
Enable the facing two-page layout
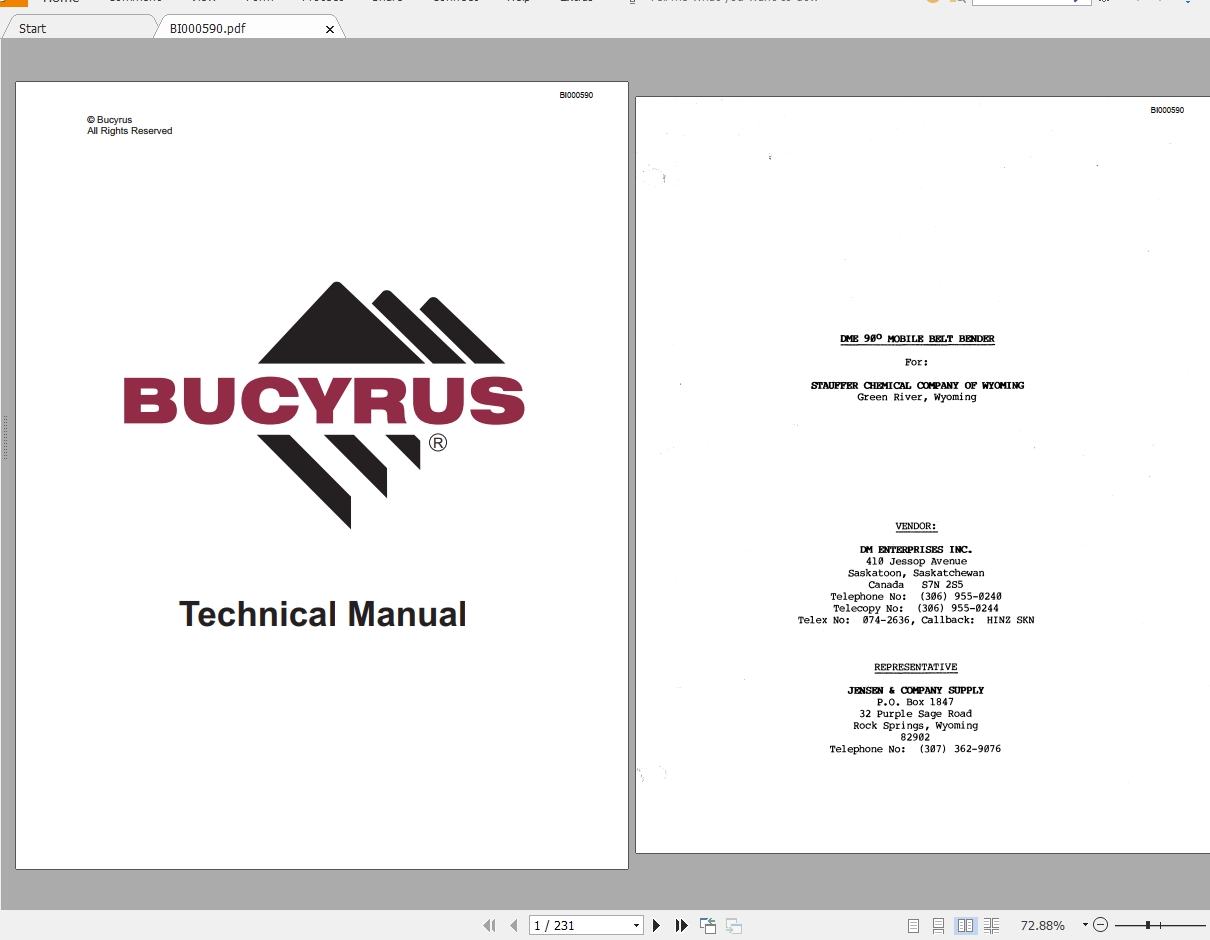pos(964,925)
